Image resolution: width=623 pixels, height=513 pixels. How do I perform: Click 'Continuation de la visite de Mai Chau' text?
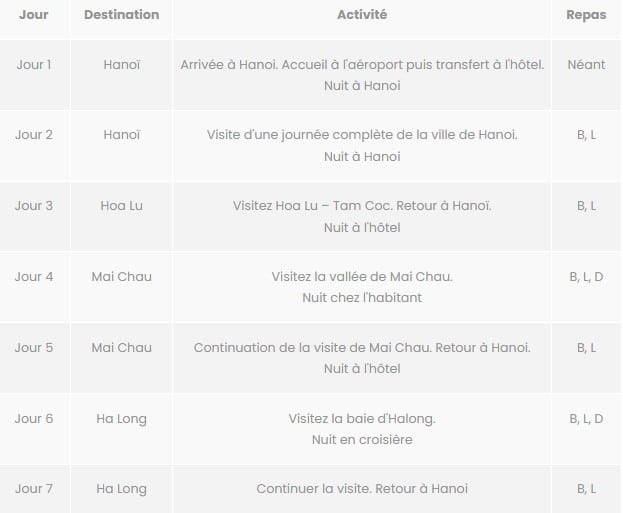point(312,348)
